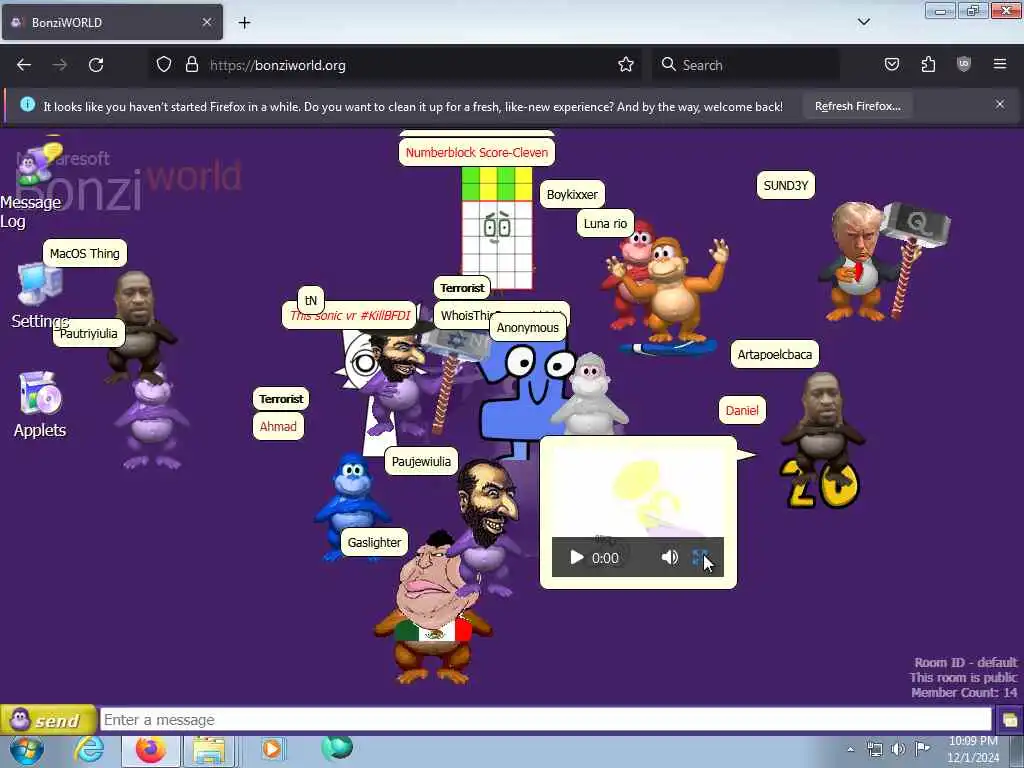Click the SUND3Y name tag
Viewport: 1024px width, 768px height.
pos(786,185)
